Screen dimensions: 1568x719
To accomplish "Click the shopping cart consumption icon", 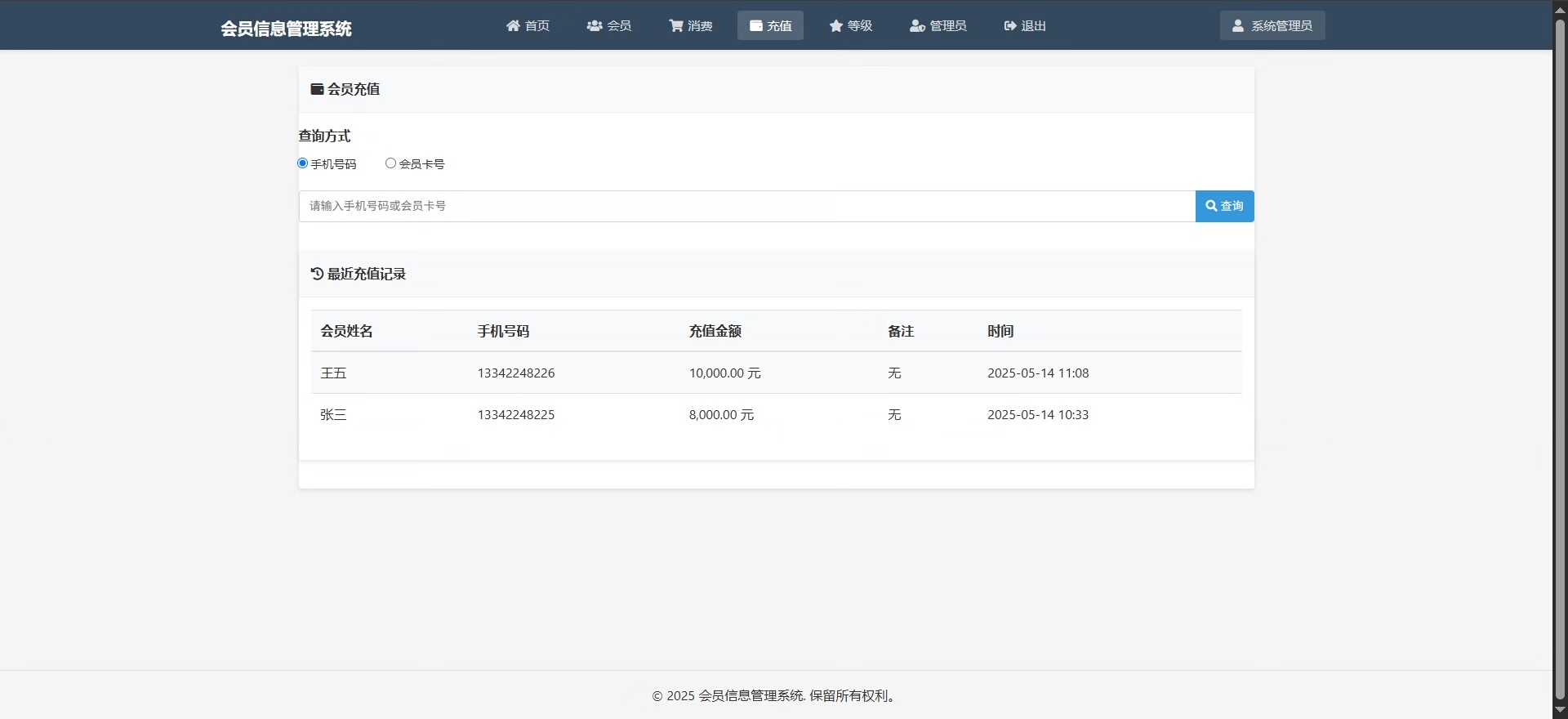I will (676, 26).
